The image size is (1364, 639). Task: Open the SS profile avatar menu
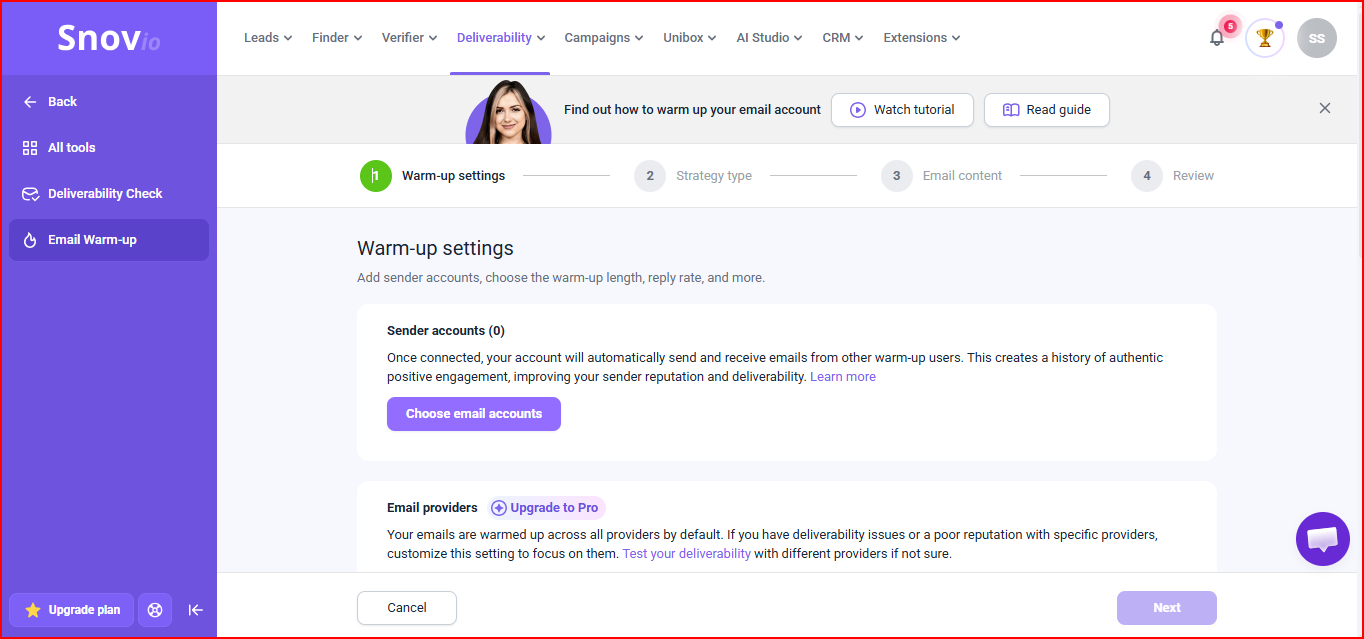(1316, 37)
